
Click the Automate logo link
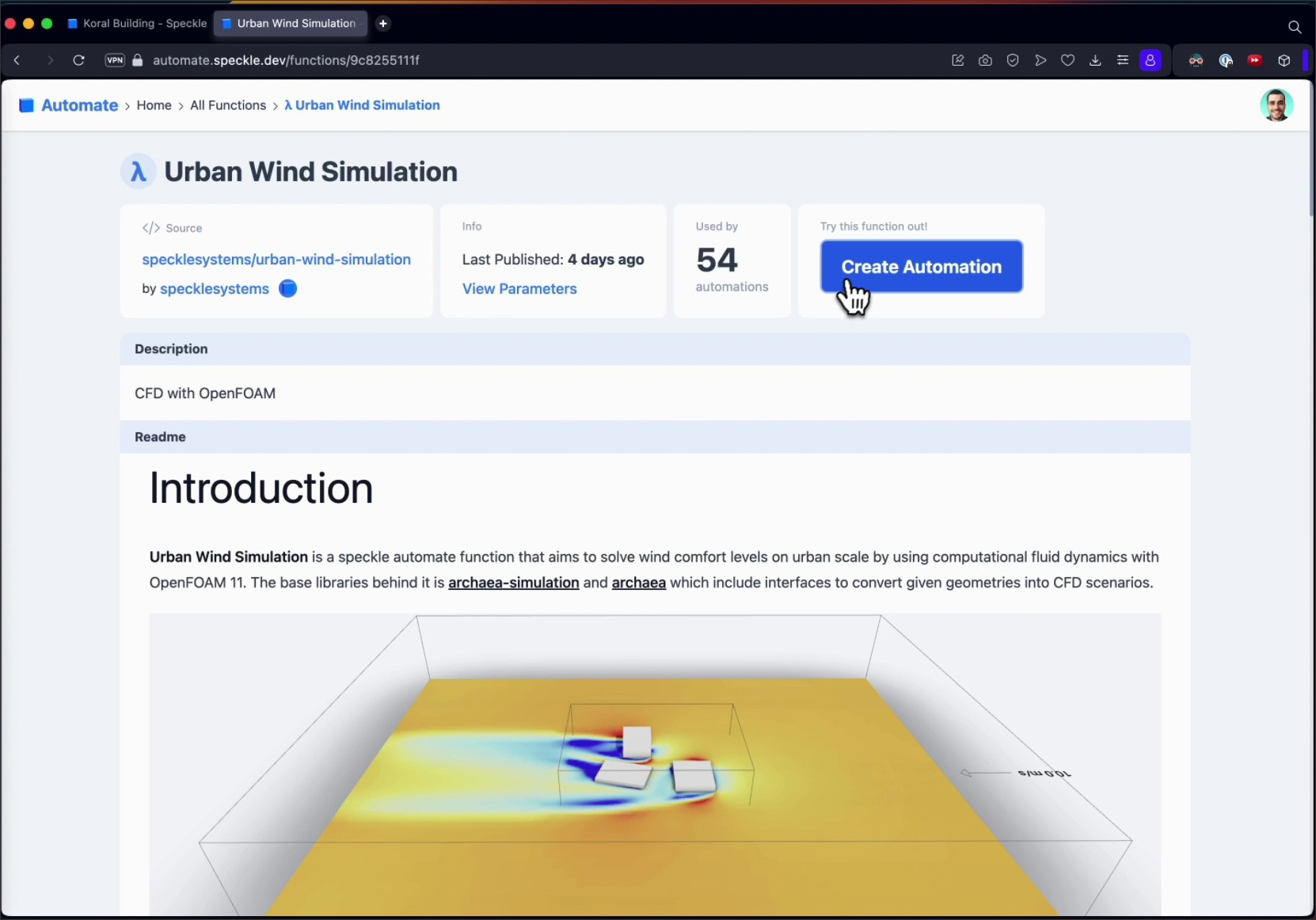(x=68, y=105)
